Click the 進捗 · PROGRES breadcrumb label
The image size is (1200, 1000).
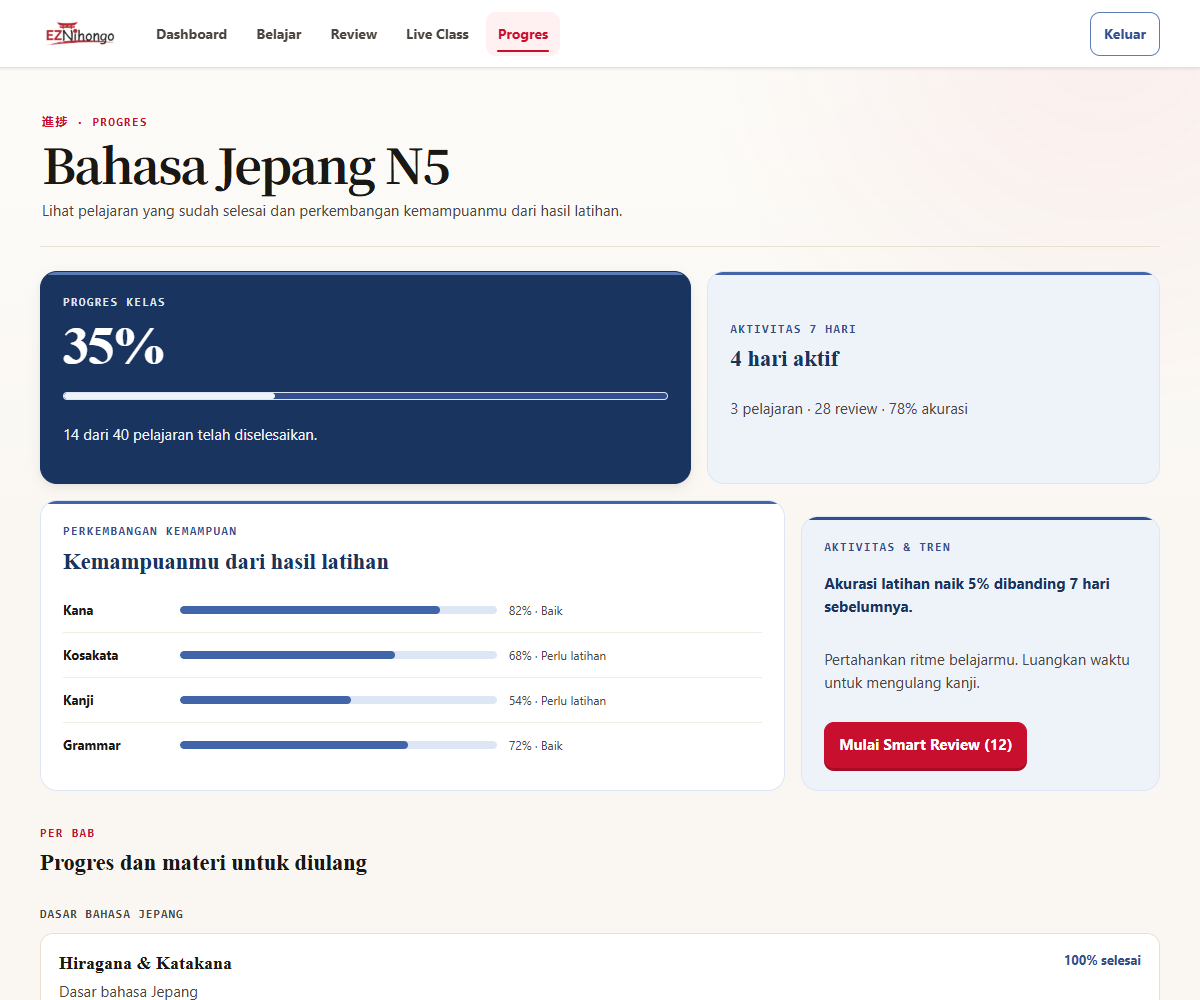94,122
